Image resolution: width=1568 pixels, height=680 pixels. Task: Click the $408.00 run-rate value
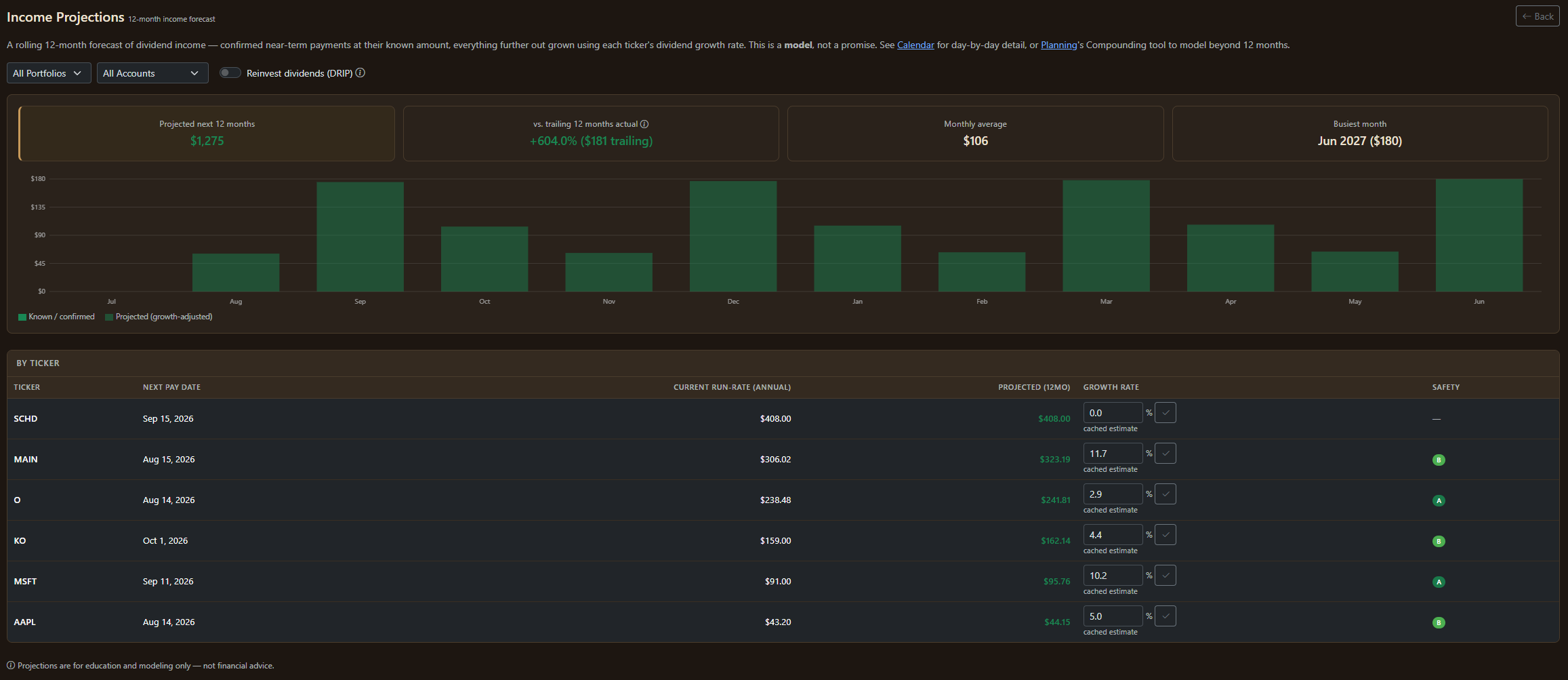tap(775, 419)
